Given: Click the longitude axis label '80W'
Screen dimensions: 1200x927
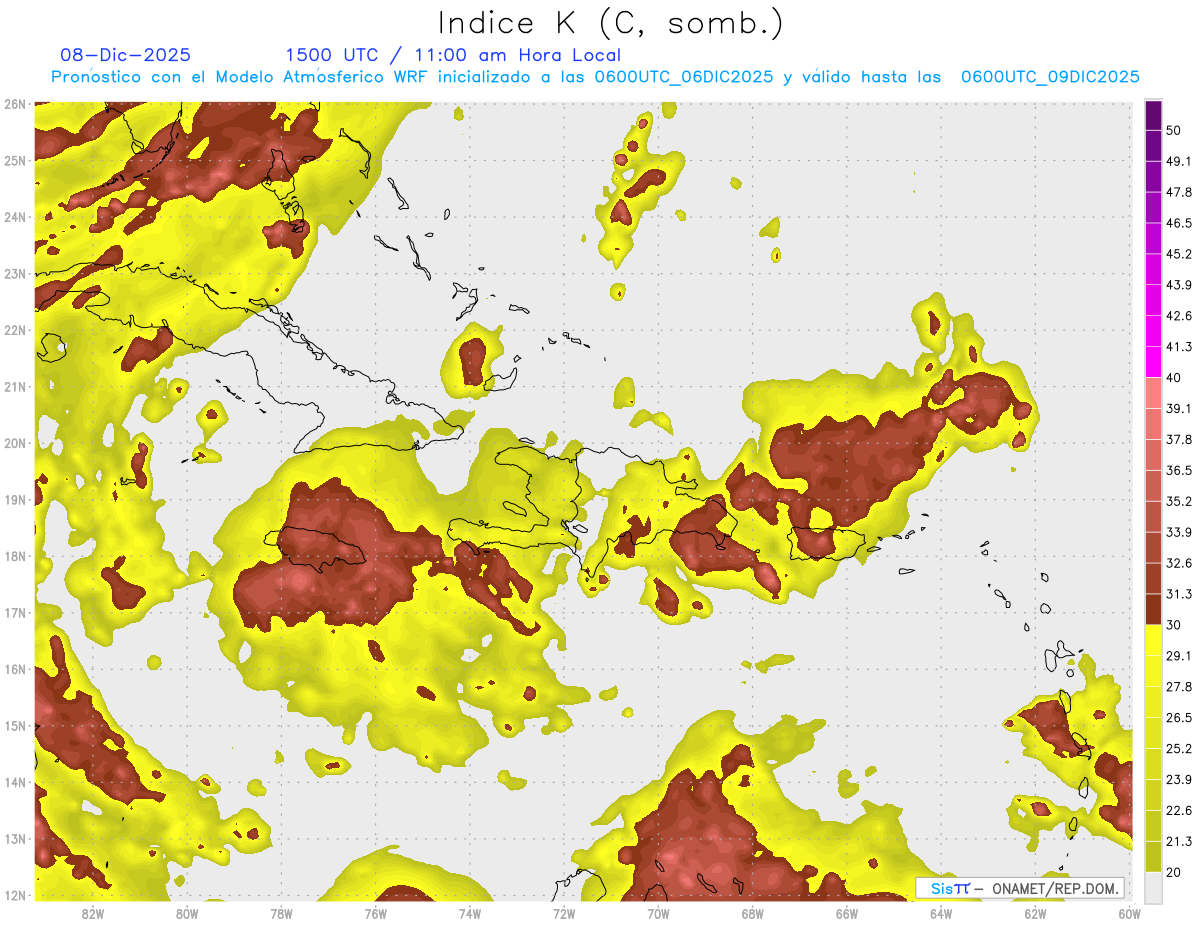Looking at the screenshot, I should coord(187,913).
